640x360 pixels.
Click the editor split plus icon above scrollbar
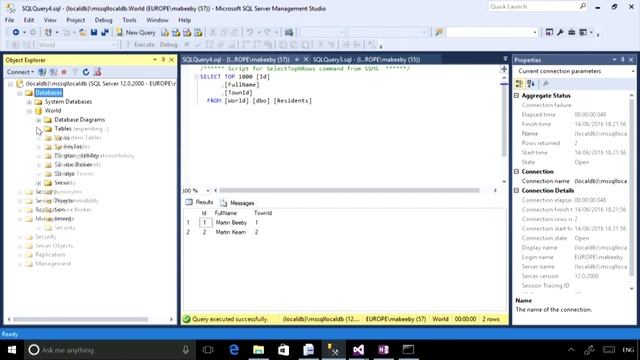click(504, 69)
